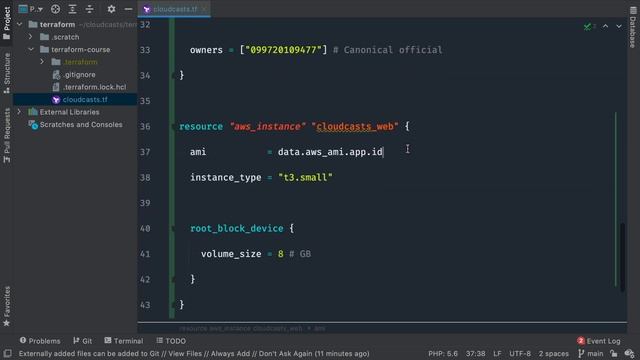Open project panel settings gear
This screenshot has height=360, width=640.
(x=111, y=9)
